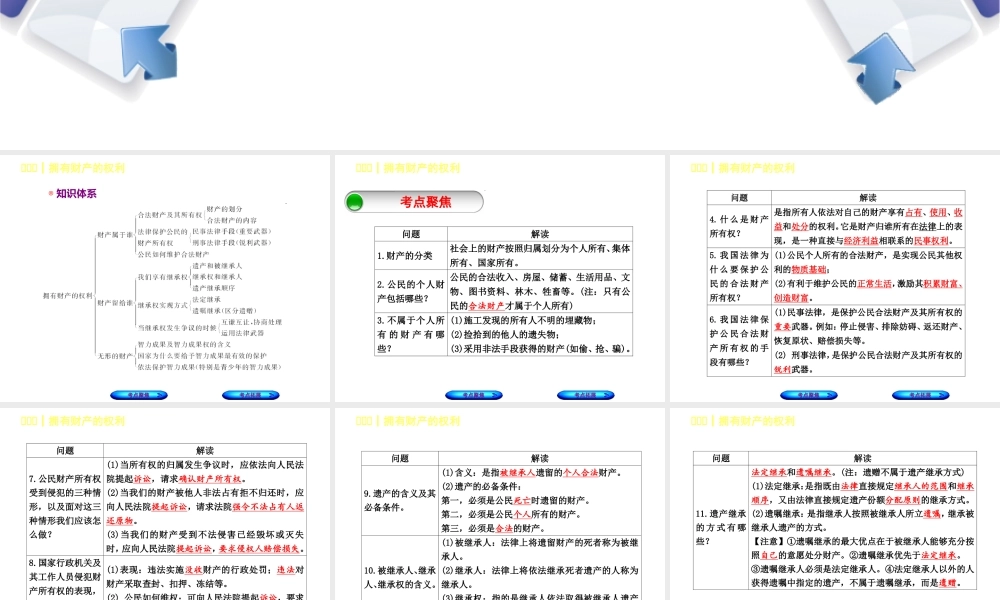Click red underlined 物质基础 in question 5 answer
The width and height of the screenshot is (1000, 600).
coord(809,270)
